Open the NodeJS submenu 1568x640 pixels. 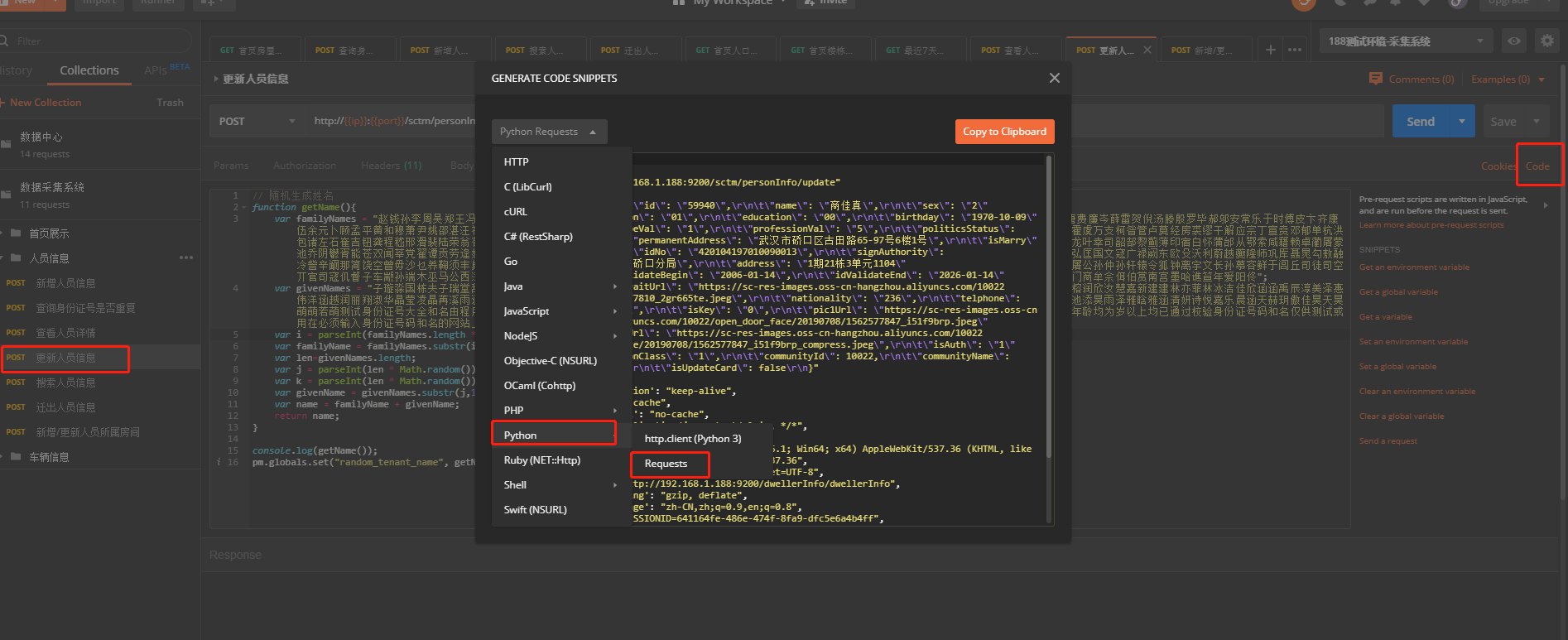562,335
